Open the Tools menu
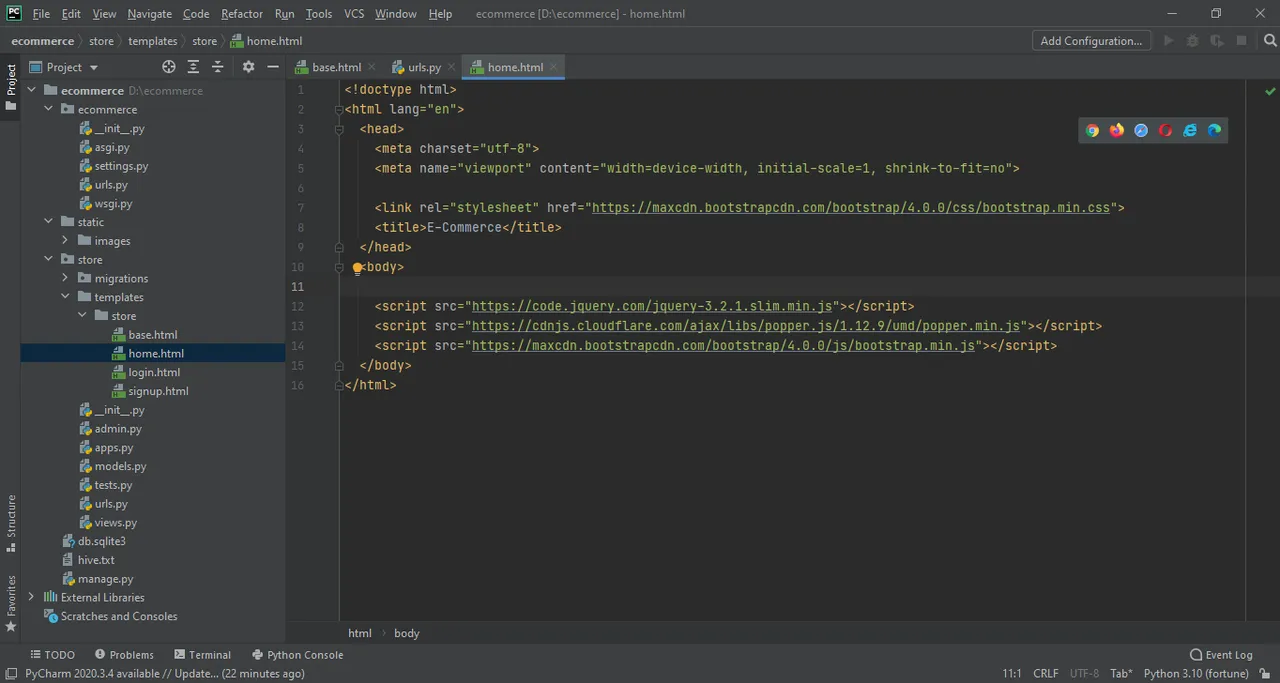This screenshot has width=1280, height=683. point(319,14)
